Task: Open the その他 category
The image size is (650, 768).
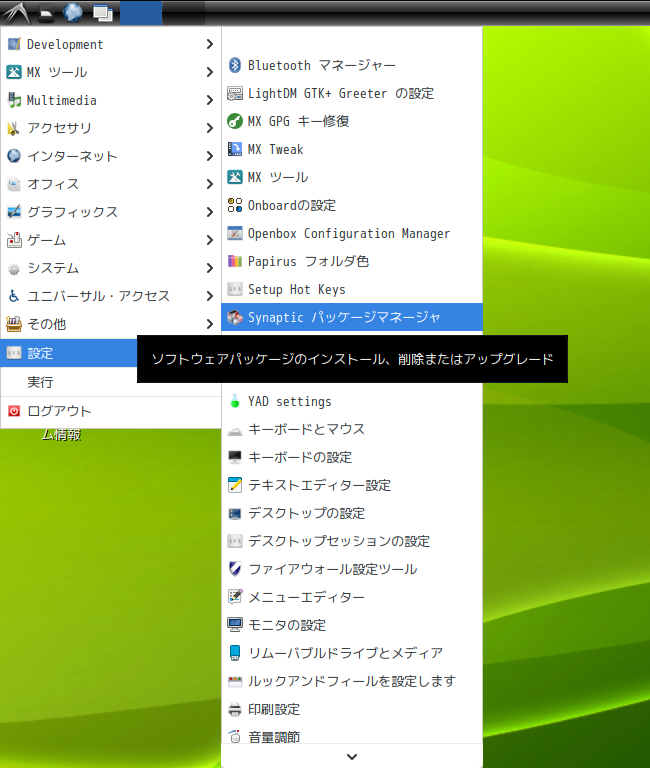Action: point(111,324)
